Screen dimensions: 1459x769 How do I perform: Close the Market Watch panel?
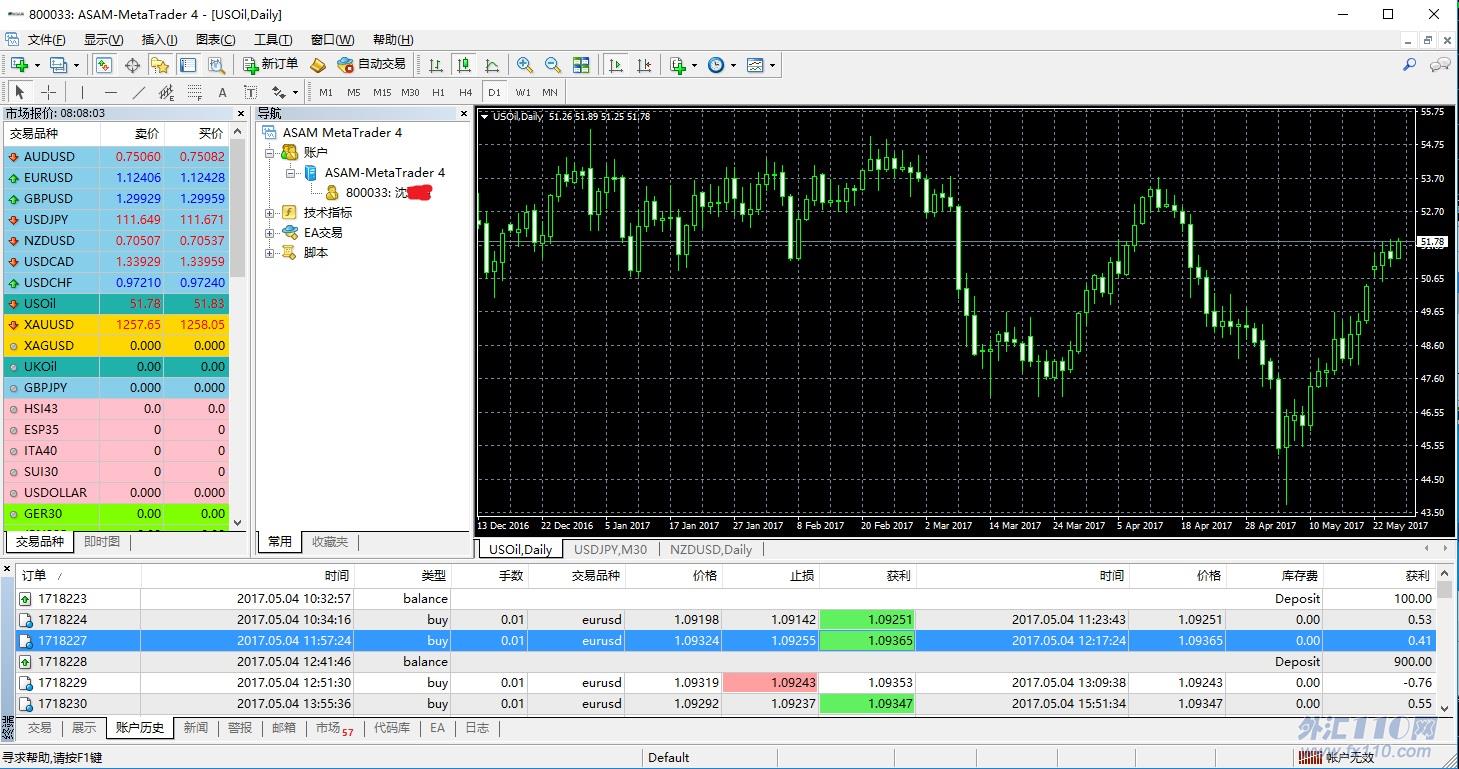[239, 113]
